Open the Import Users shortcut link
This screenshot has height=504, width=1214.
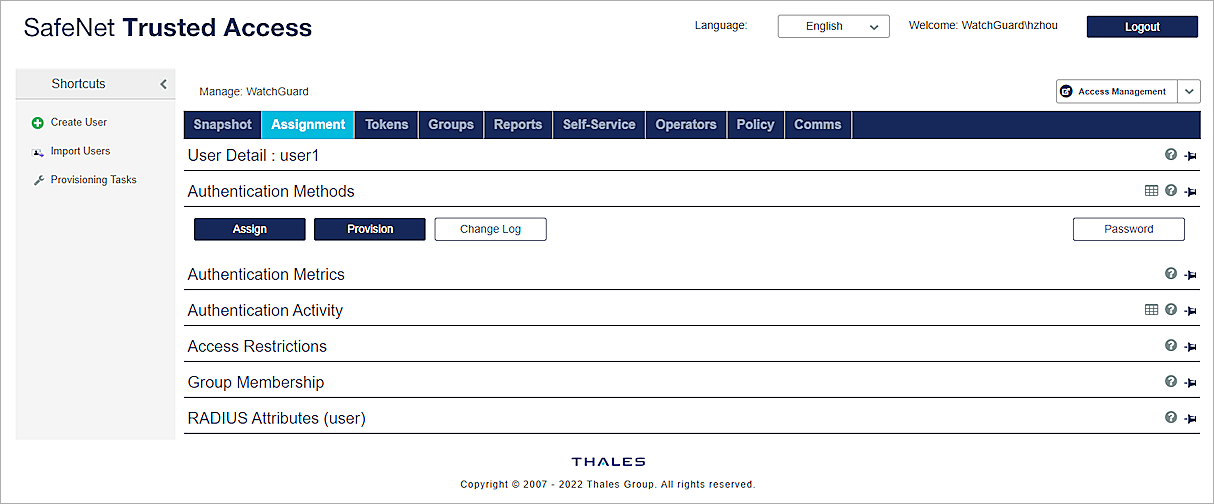coord(81,152)
